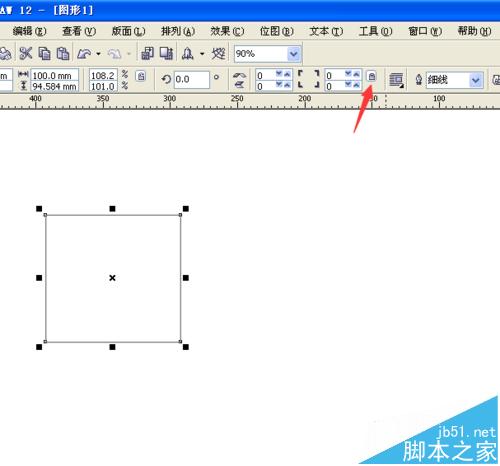Image resolution: width=500 pixels, height=466 pixels.
Task: Click the bottom-middle selection handle of rectangle
Action: click(112, 347)
